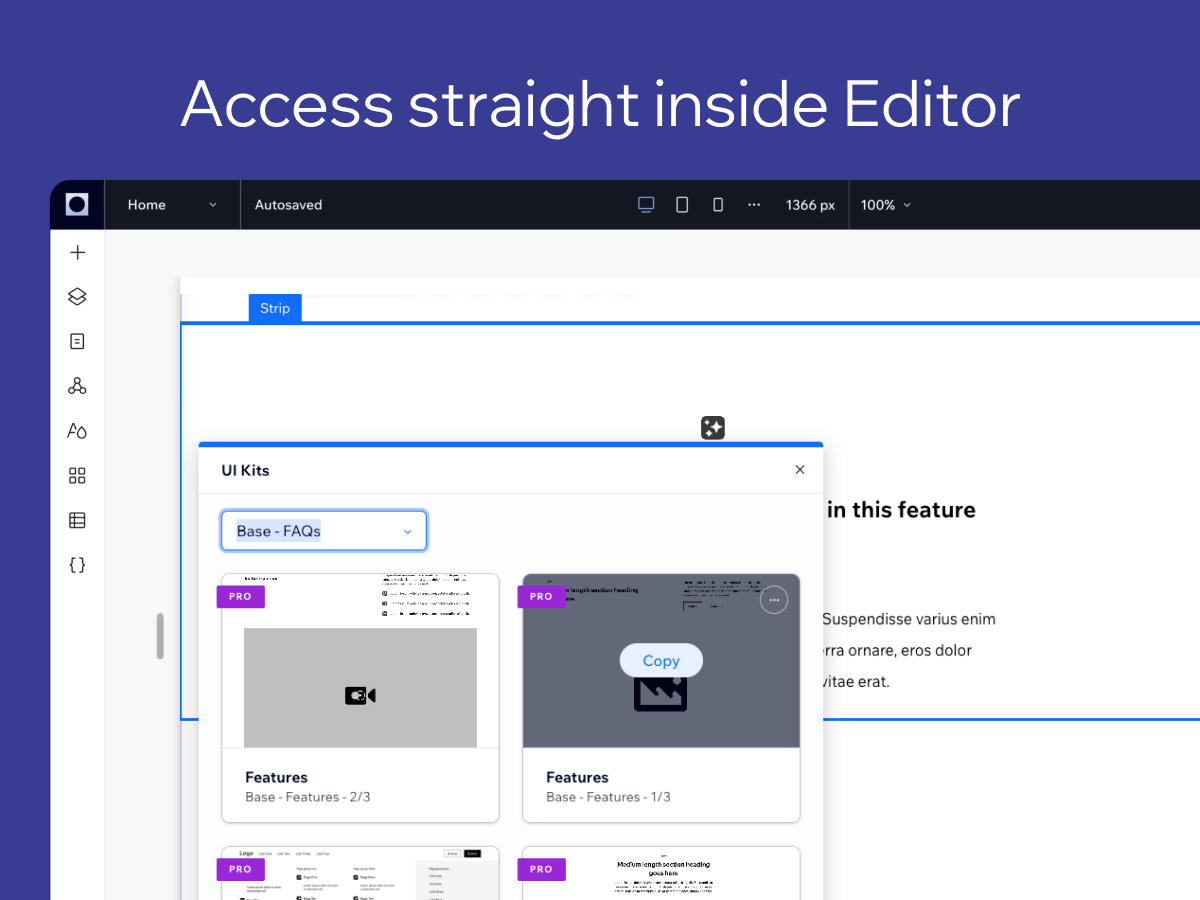Select the Features 2/3 video thumbnail
1200x900 pixels.
[360, 661]
